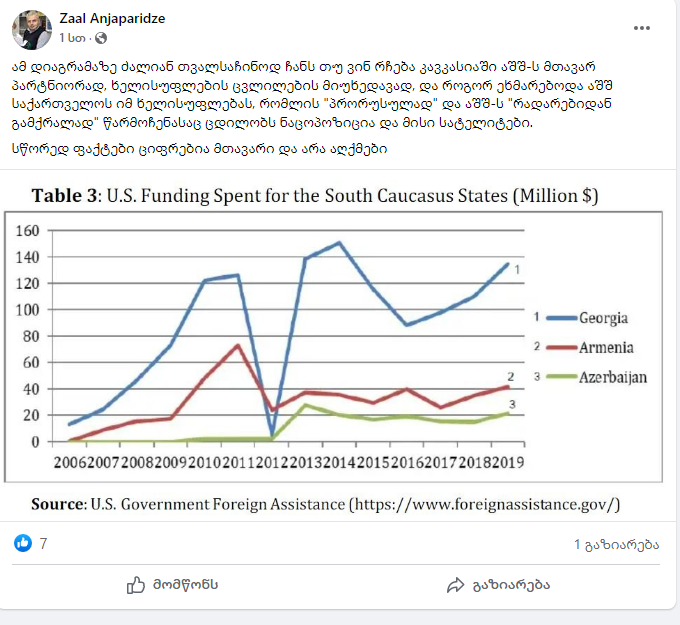The height and width of the screenshot is (625, 680).
Task: Click the Table 3 chart title
Action: point(315,196)
